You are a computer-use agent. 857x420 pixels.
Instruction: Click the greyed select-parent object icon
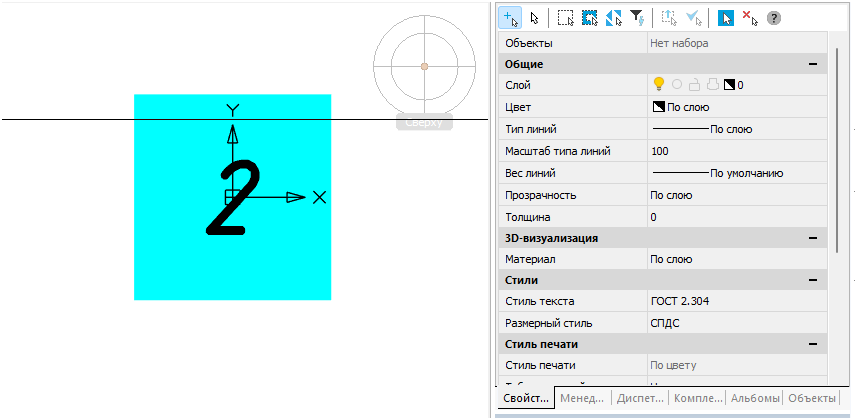[669, 19]
